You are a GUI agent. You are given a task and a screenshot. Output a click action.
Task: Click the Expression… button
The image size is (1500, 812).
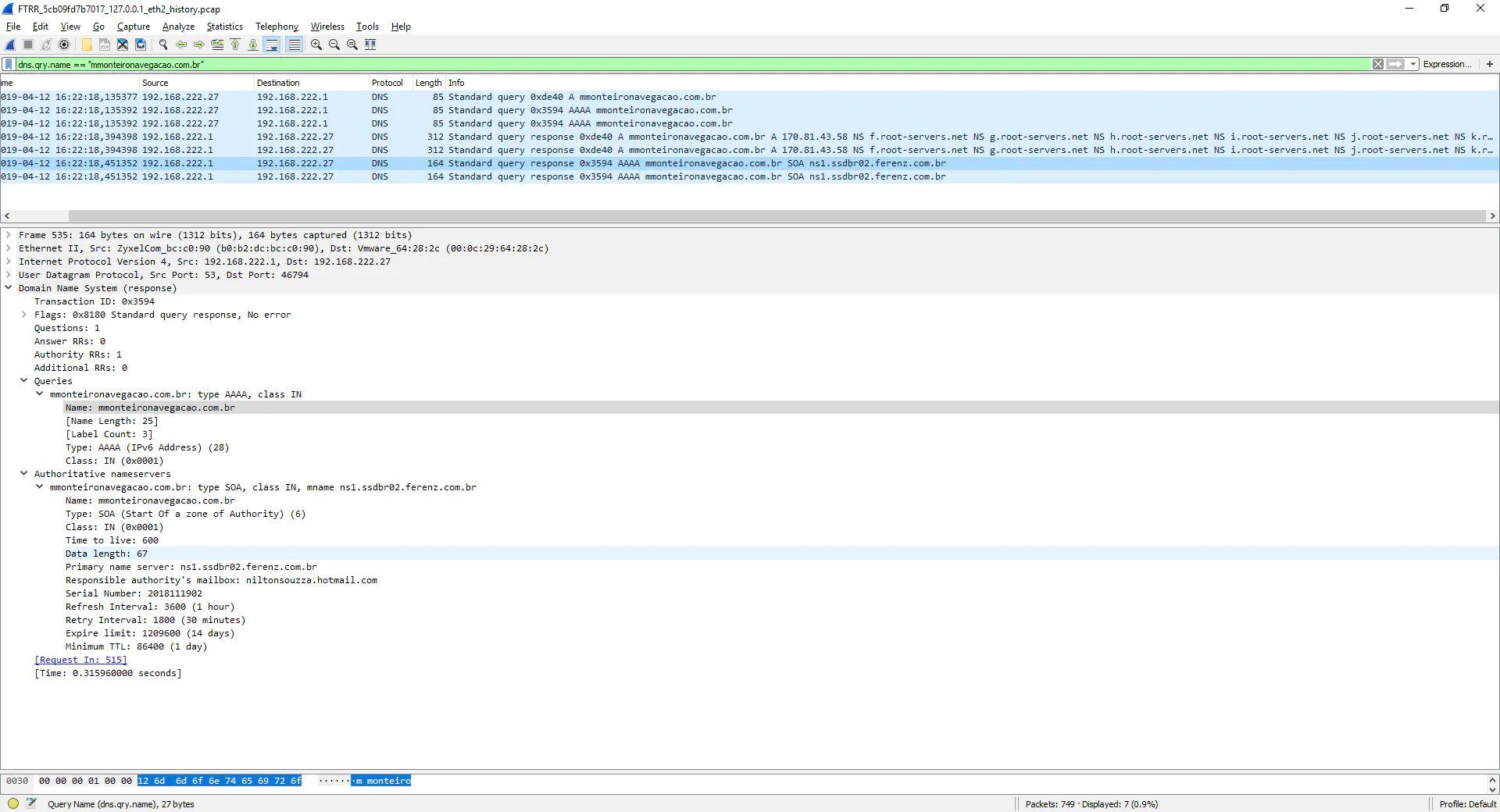(x=1447, y=65)
